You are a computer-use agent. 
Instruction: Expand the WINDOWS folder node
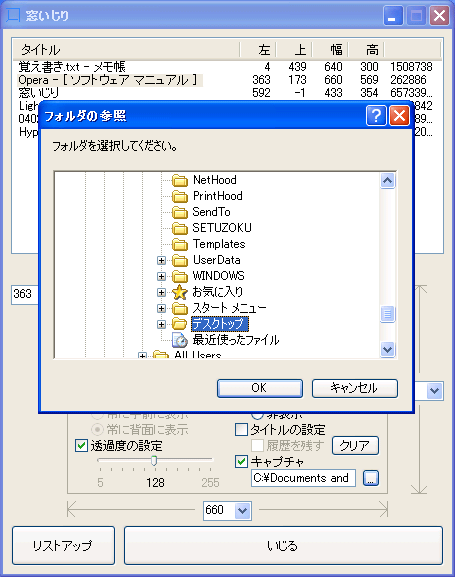pos(161,276)
